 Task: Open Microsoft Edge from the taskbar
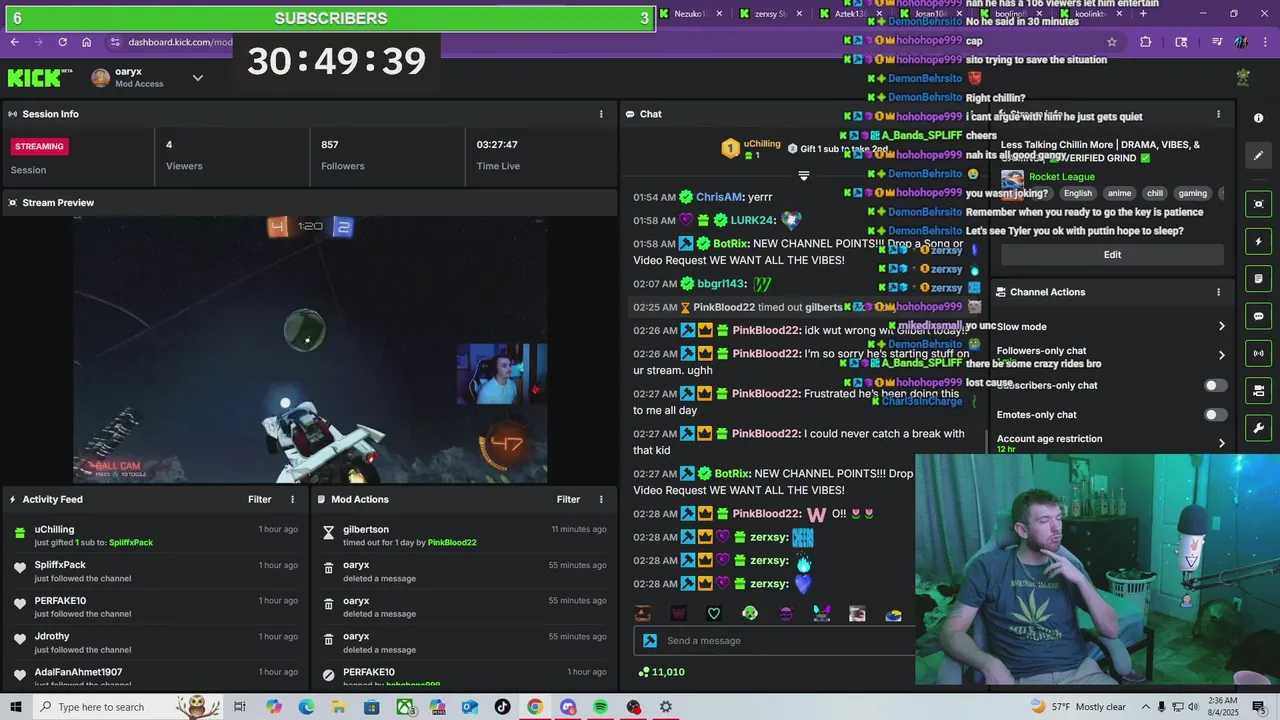[306, 707]
